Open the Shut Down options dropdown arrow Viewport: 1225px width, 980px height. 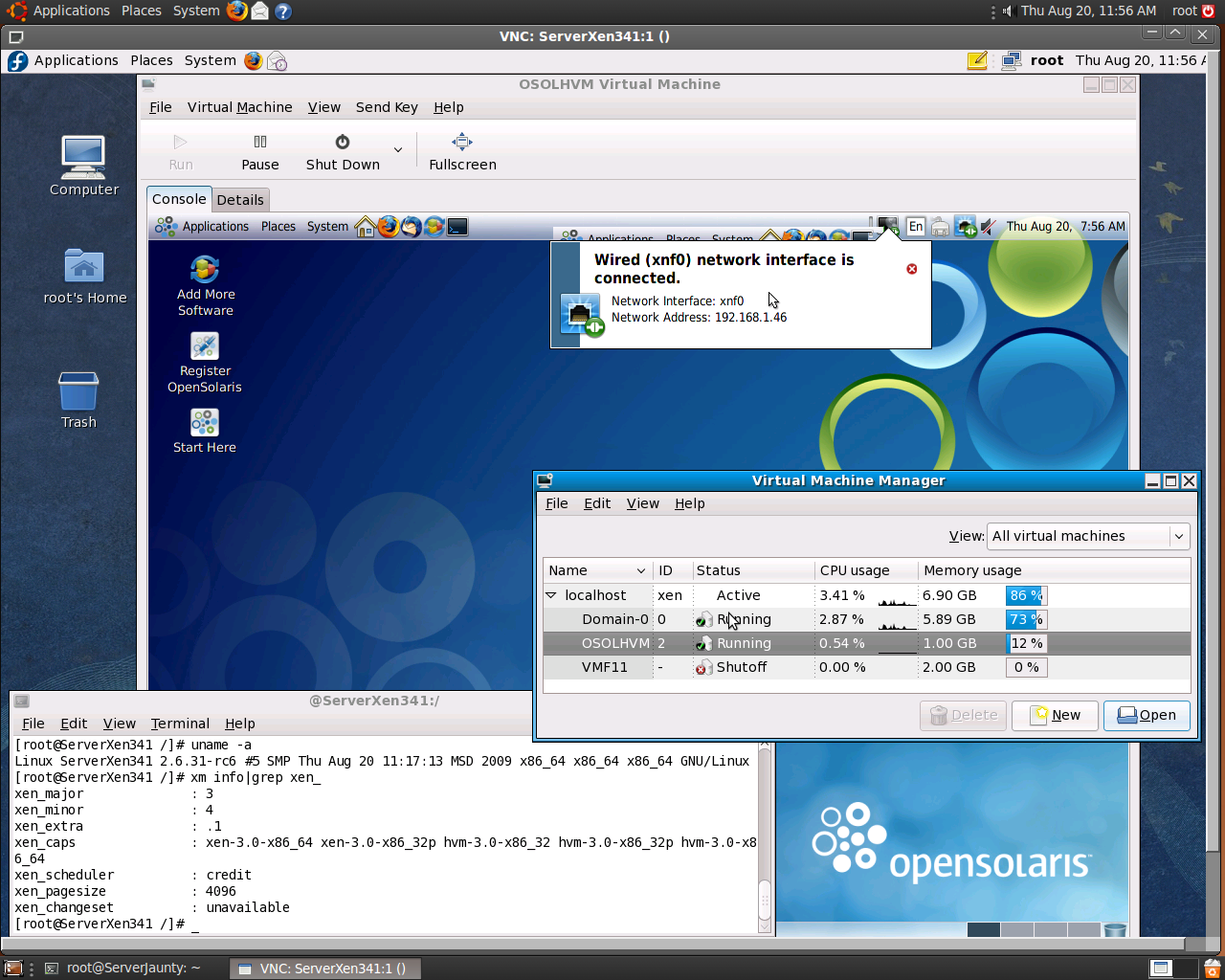[x=398, y=150]
